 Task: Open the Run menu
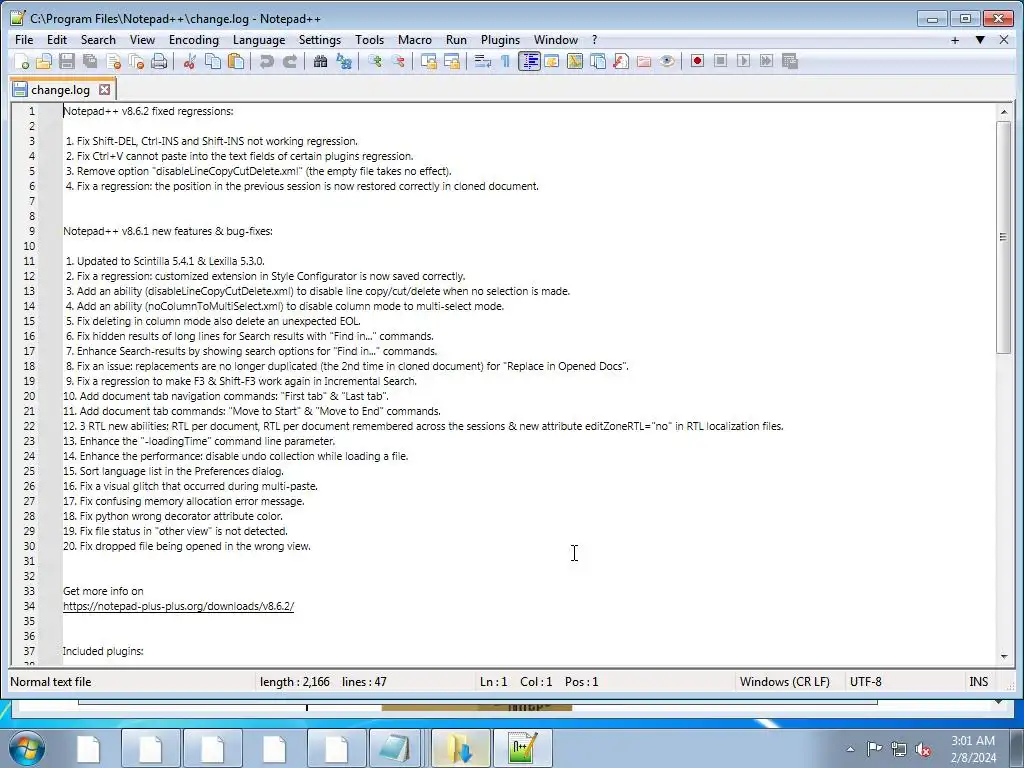coord(456,40)
